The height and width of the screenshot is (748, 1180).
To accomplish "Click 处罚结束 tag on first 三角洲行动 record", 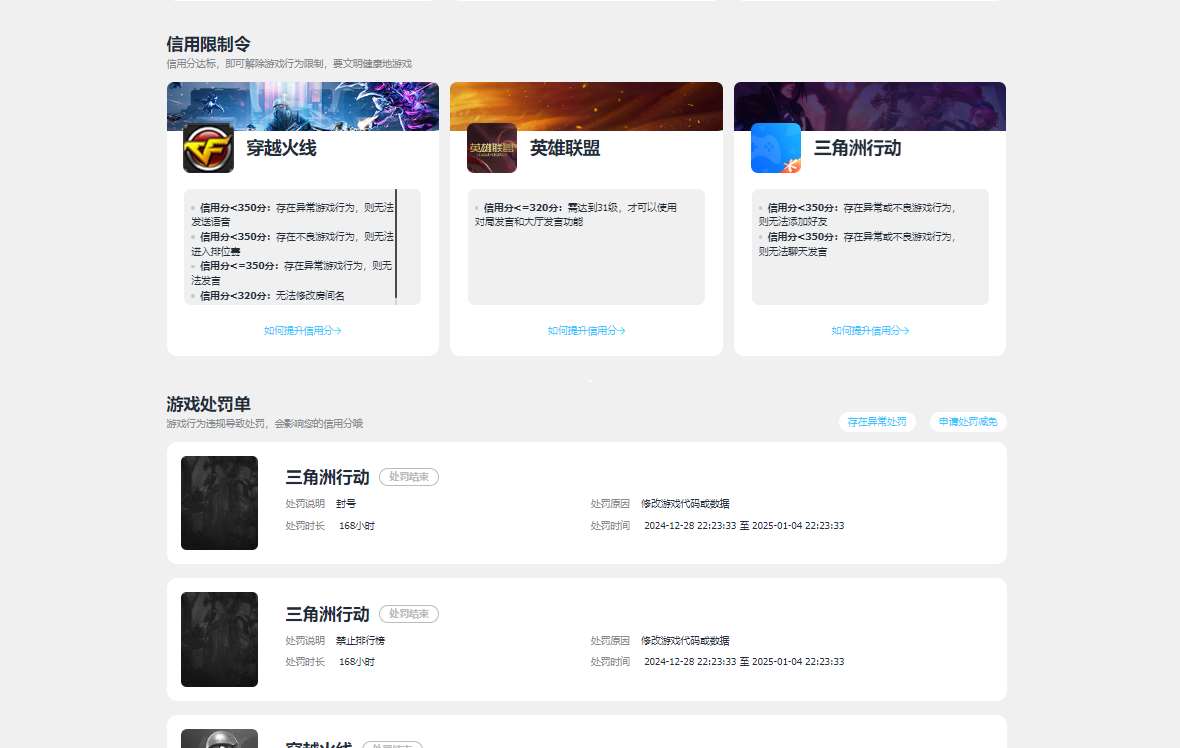I will tap(409, 477).
